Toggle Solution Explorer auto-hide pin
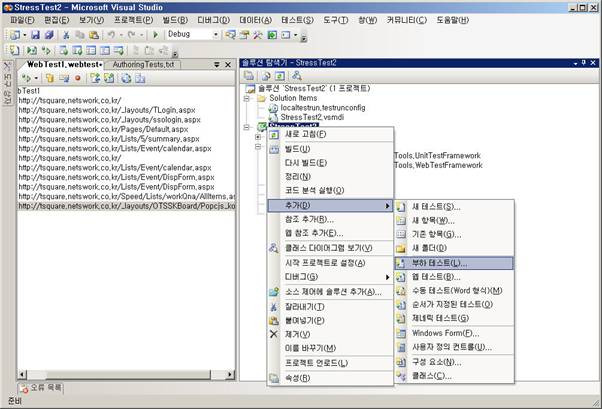This screenshot has height=409, width=602. tap(584, 63)
